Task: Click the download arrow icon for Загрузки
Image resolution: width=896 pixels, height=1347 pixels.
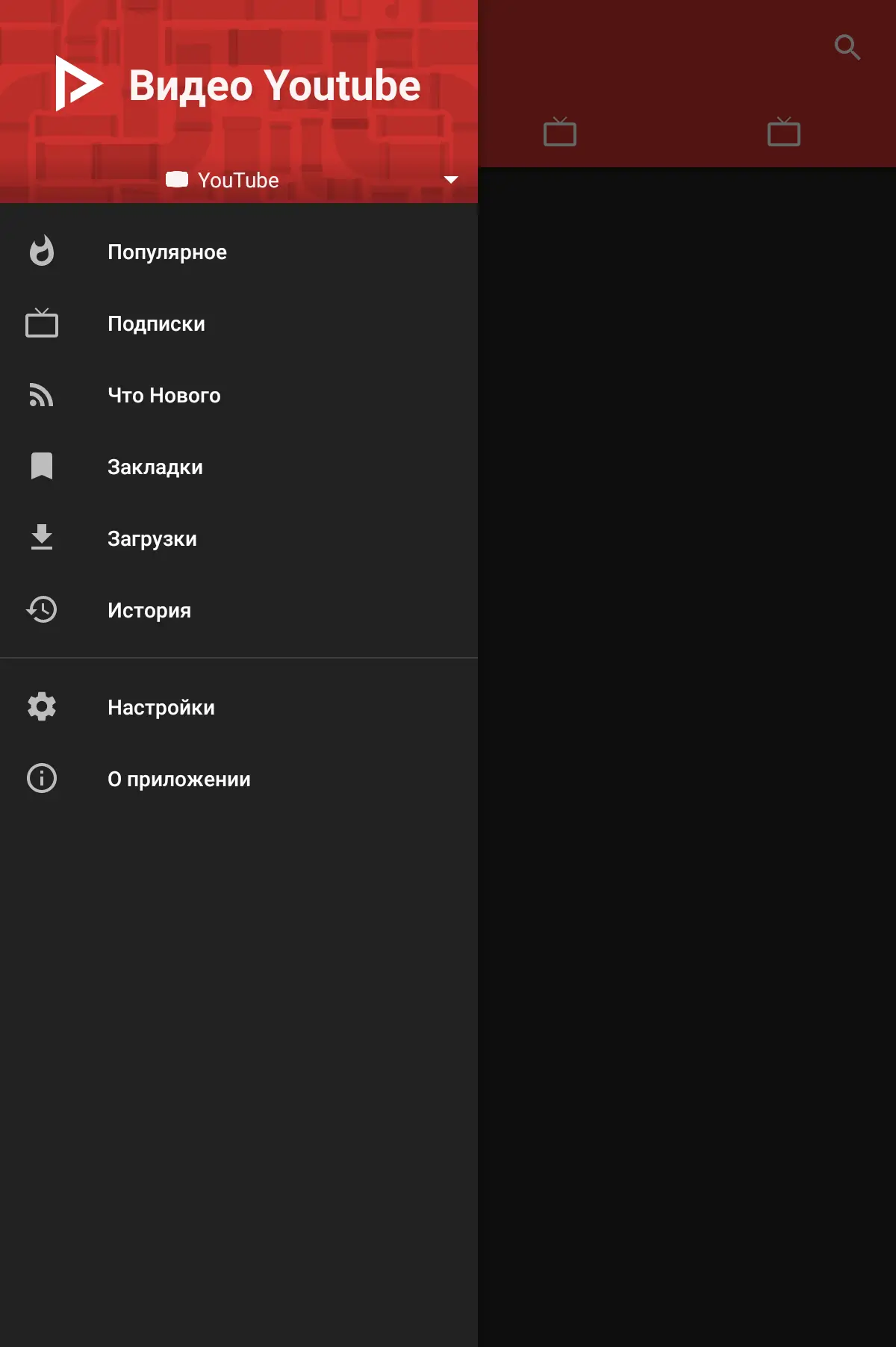Action: 42,537
